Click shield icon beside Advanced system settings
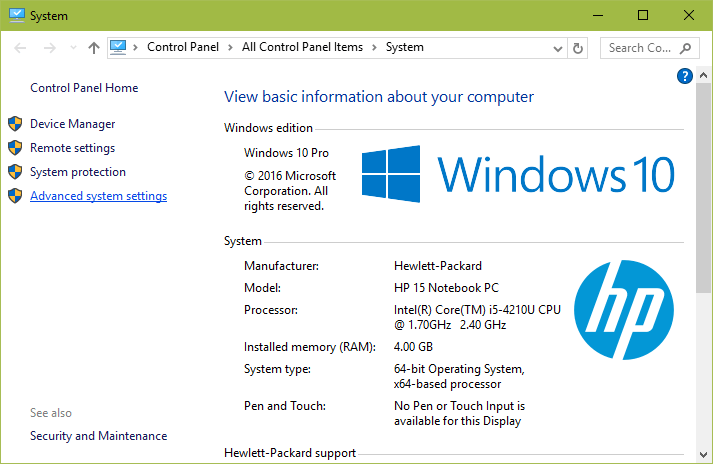 [15, 196]
